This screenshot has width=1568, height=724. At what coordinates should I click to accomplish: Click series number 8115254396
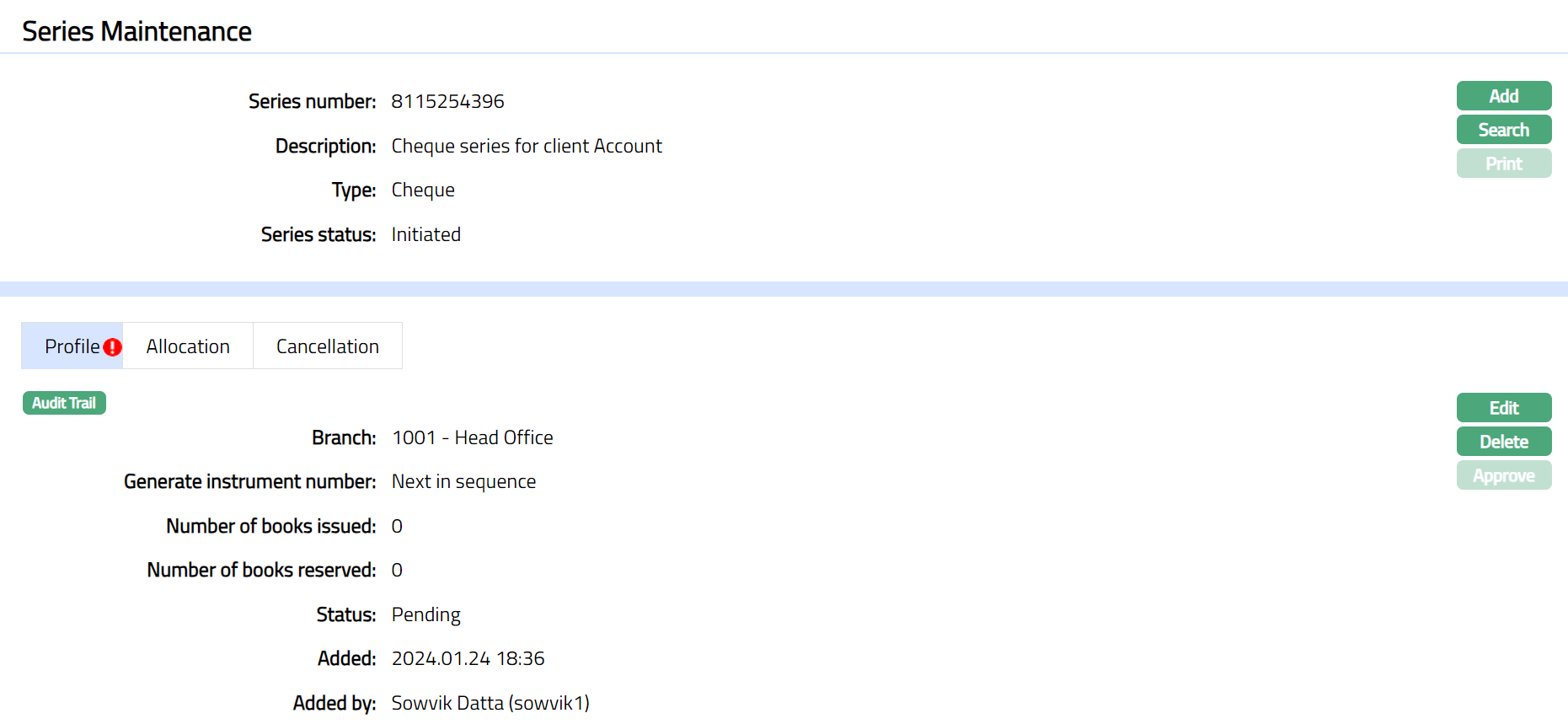pyautogui.click(x=447, y=101)
